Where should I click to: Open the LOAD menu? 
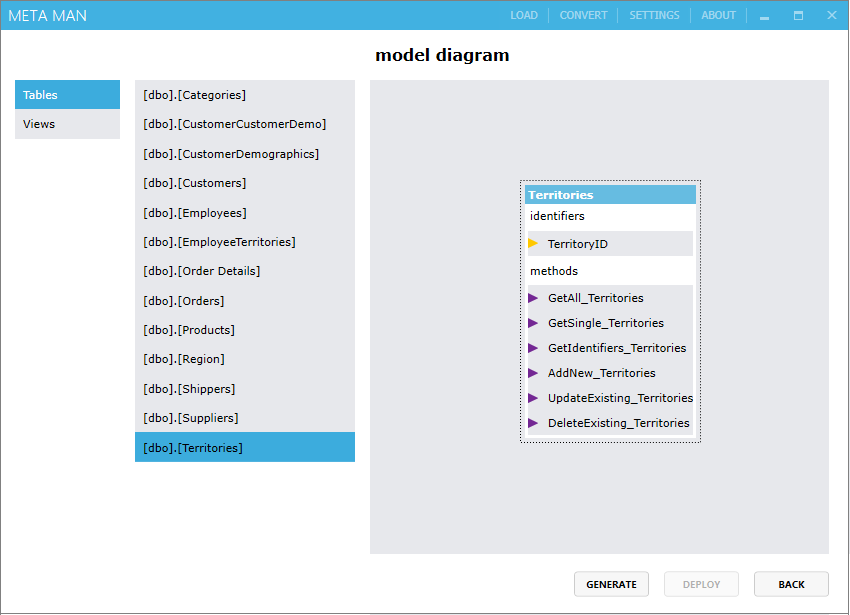click(x=524, y=15)
